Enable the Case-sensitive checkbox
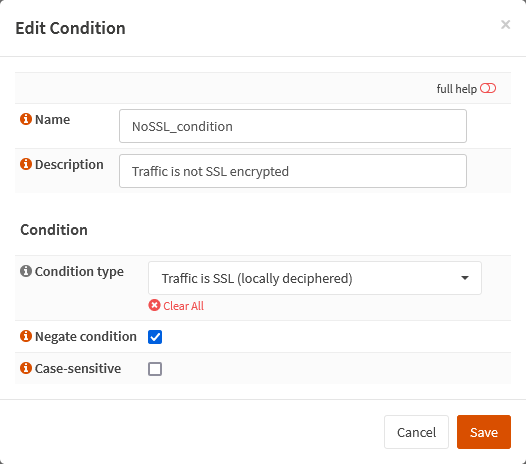 coord(155,369)
